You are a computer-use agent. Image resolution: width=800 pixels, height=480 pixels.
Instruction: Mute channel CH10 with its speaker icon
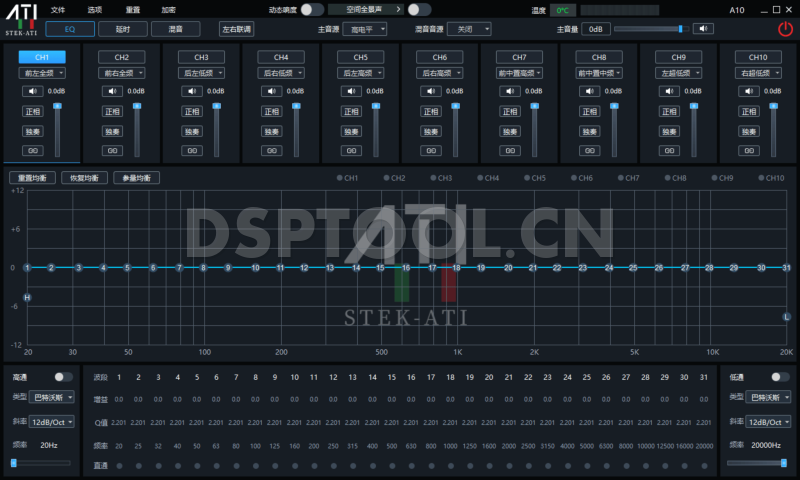[748, 91]
